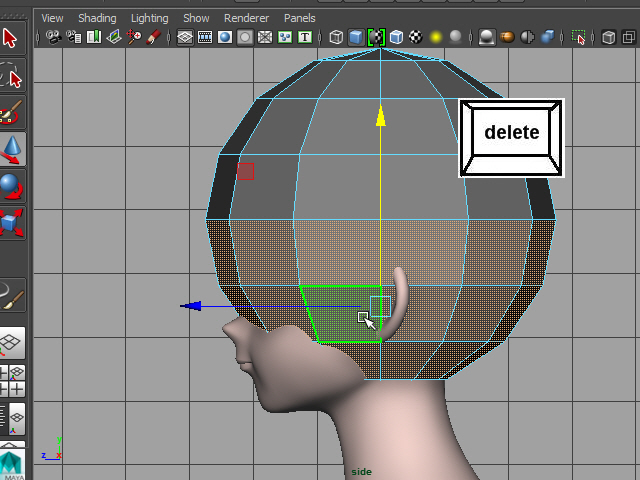Open the Panels menu
The image size is (640, 480).
coord(300,18)
